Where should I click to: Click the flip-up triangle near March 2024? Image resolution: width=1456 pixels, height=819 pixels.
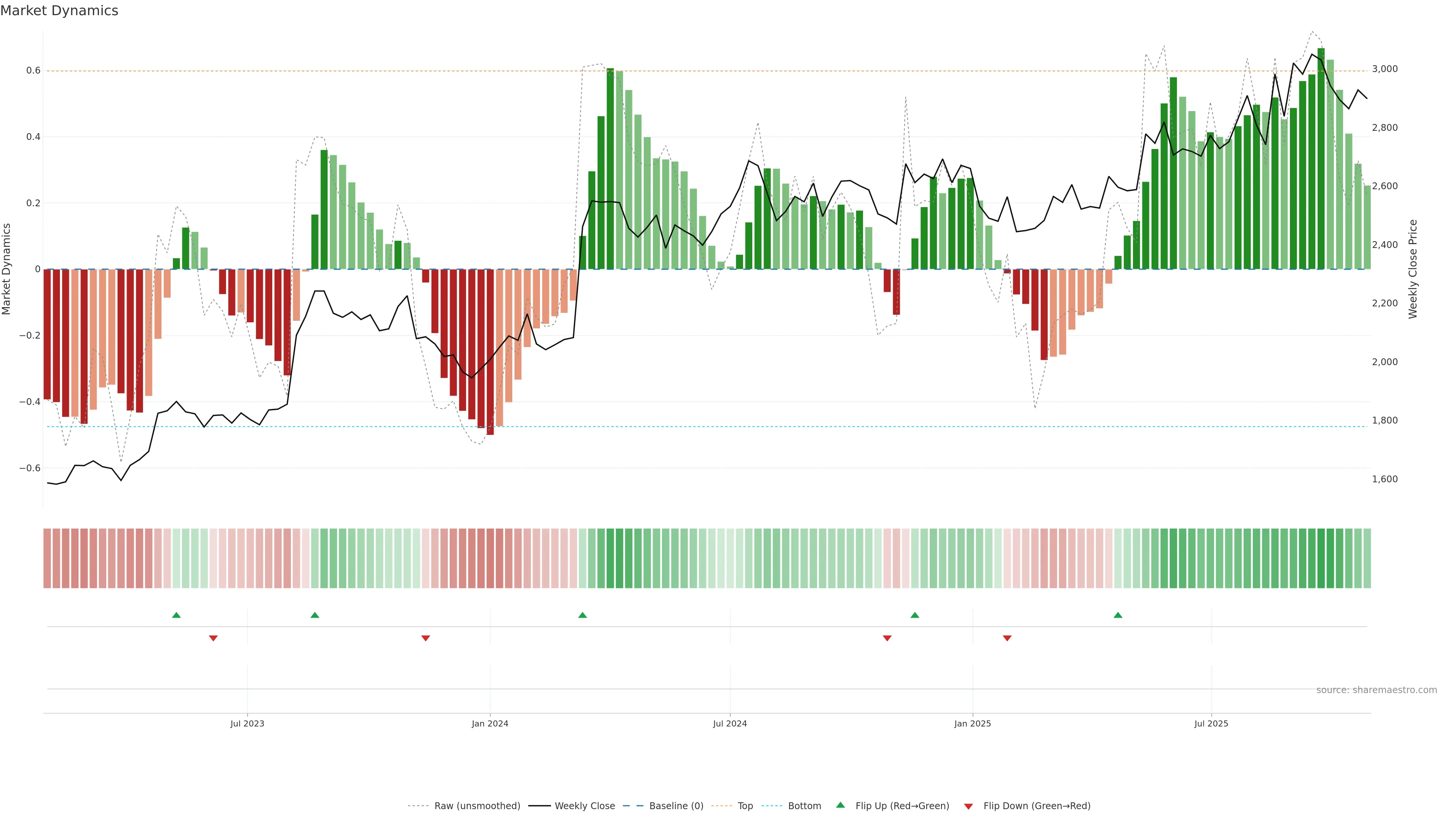(583, 615)
